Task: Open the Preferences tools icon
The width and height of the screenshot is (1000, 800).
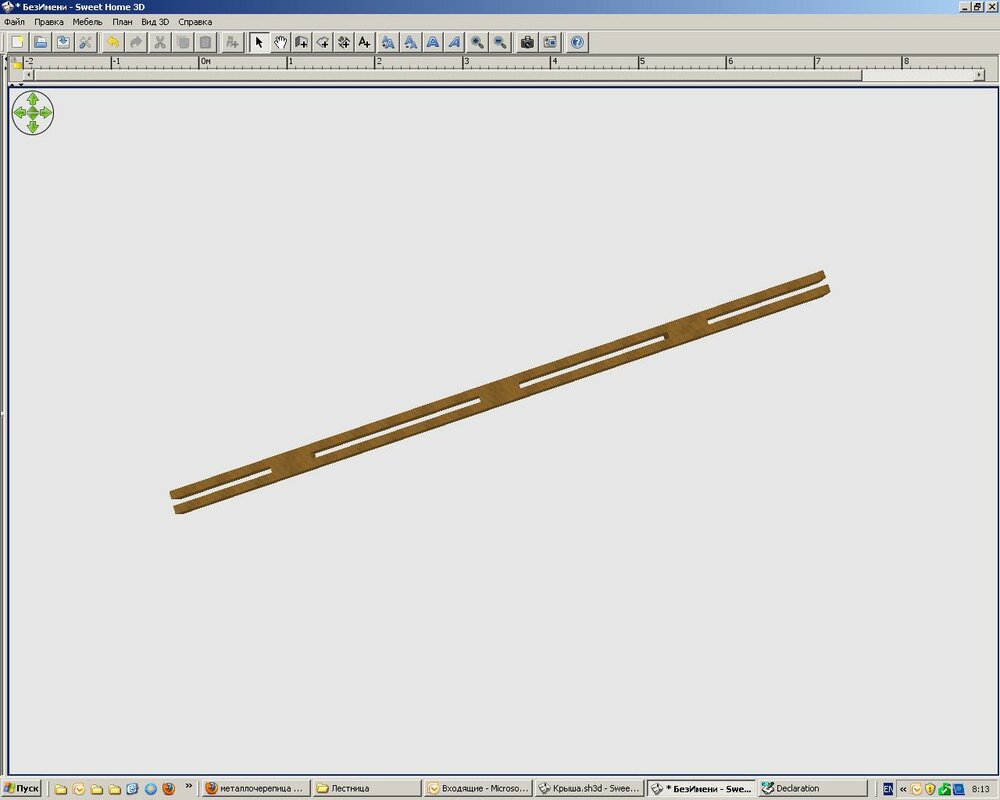Action: click(x=86, y=42)
